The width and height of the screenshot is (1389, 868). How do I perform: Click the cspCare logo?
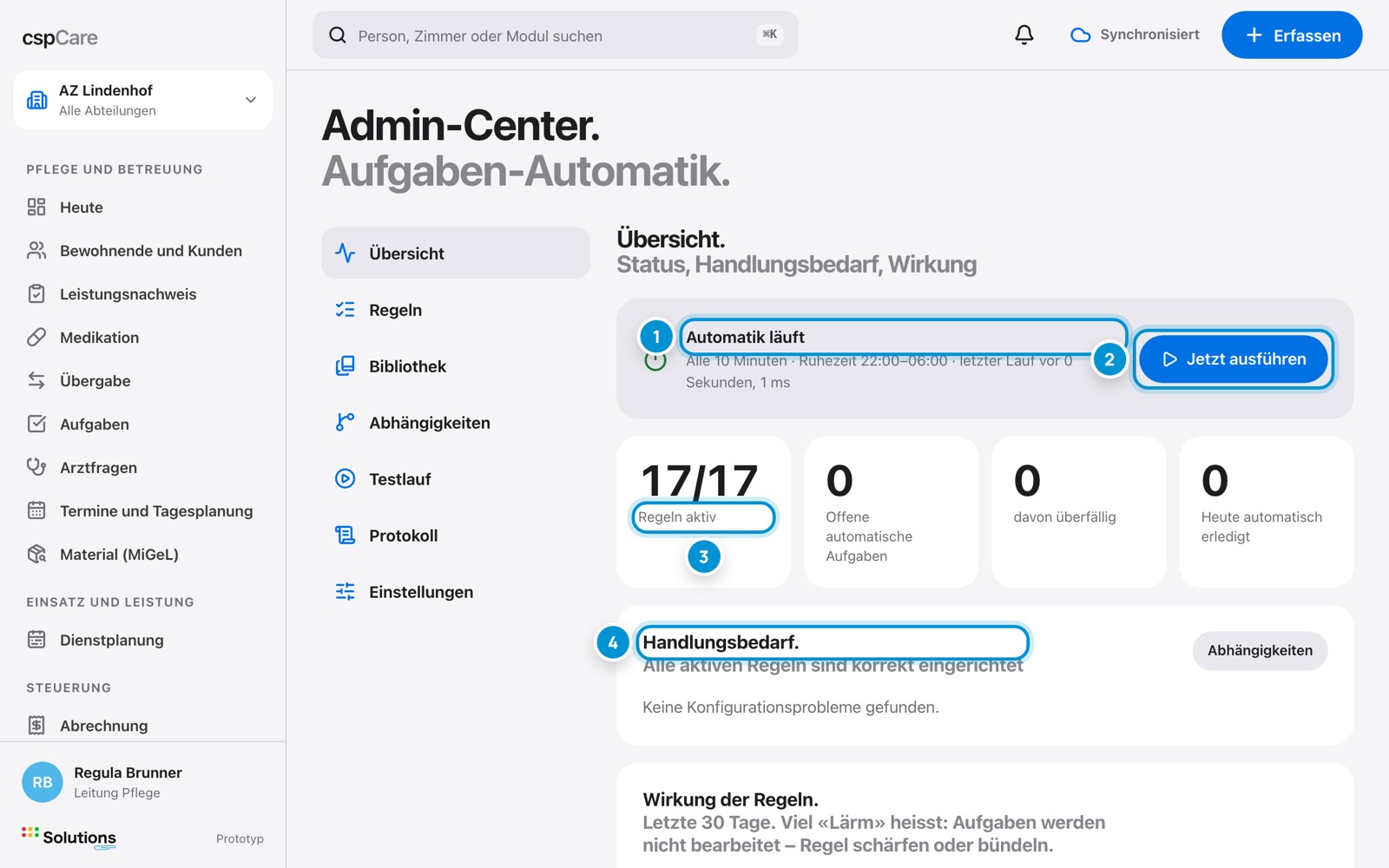60,37
